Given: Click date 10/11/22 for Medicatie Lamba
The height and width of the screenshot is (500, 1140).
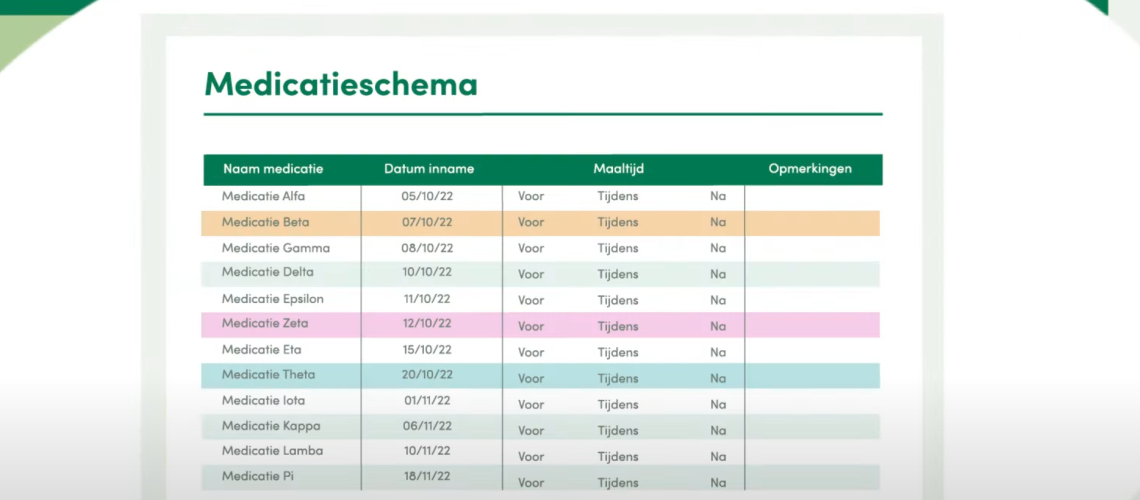Looking at the screenshot, I should tap(428, 451).
